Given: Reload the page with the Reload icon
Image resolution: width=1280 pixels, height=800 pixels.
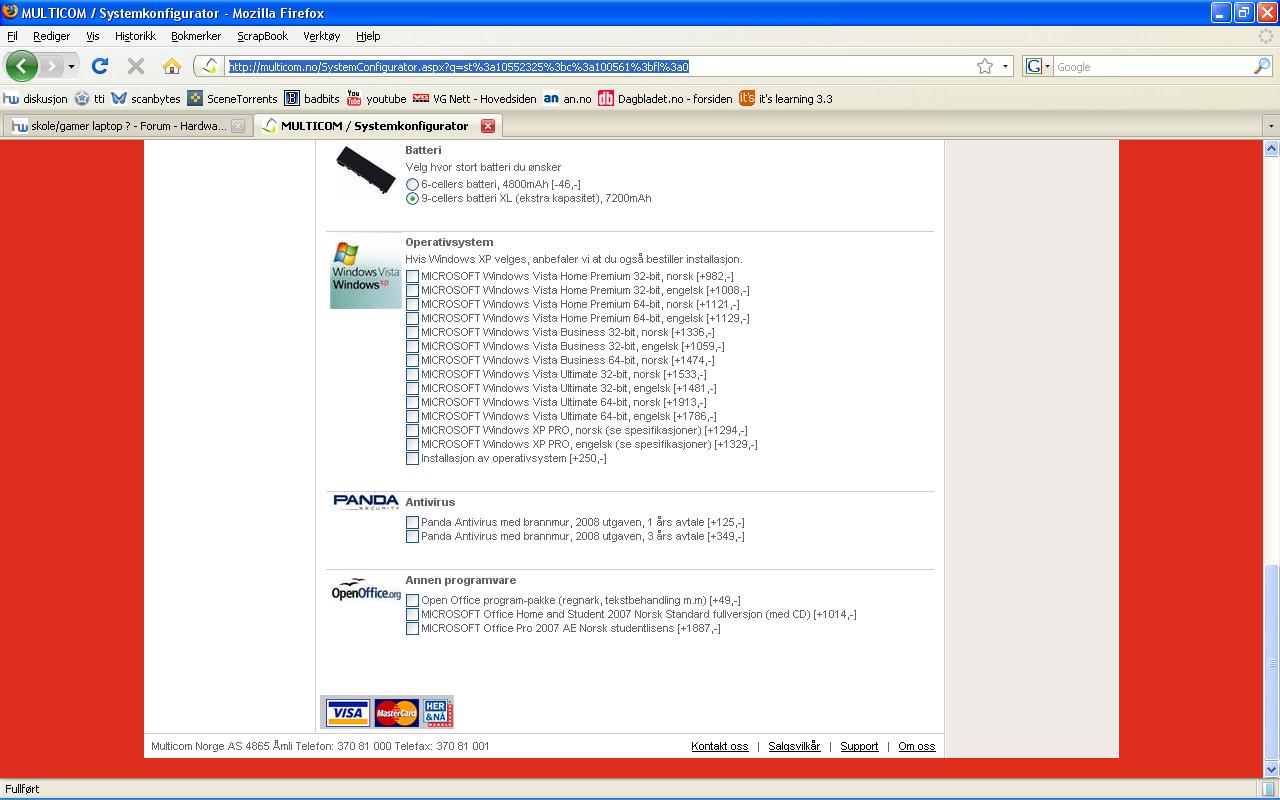Looking at the screenshot, I should pyautogui.click(x=100, y=66).
